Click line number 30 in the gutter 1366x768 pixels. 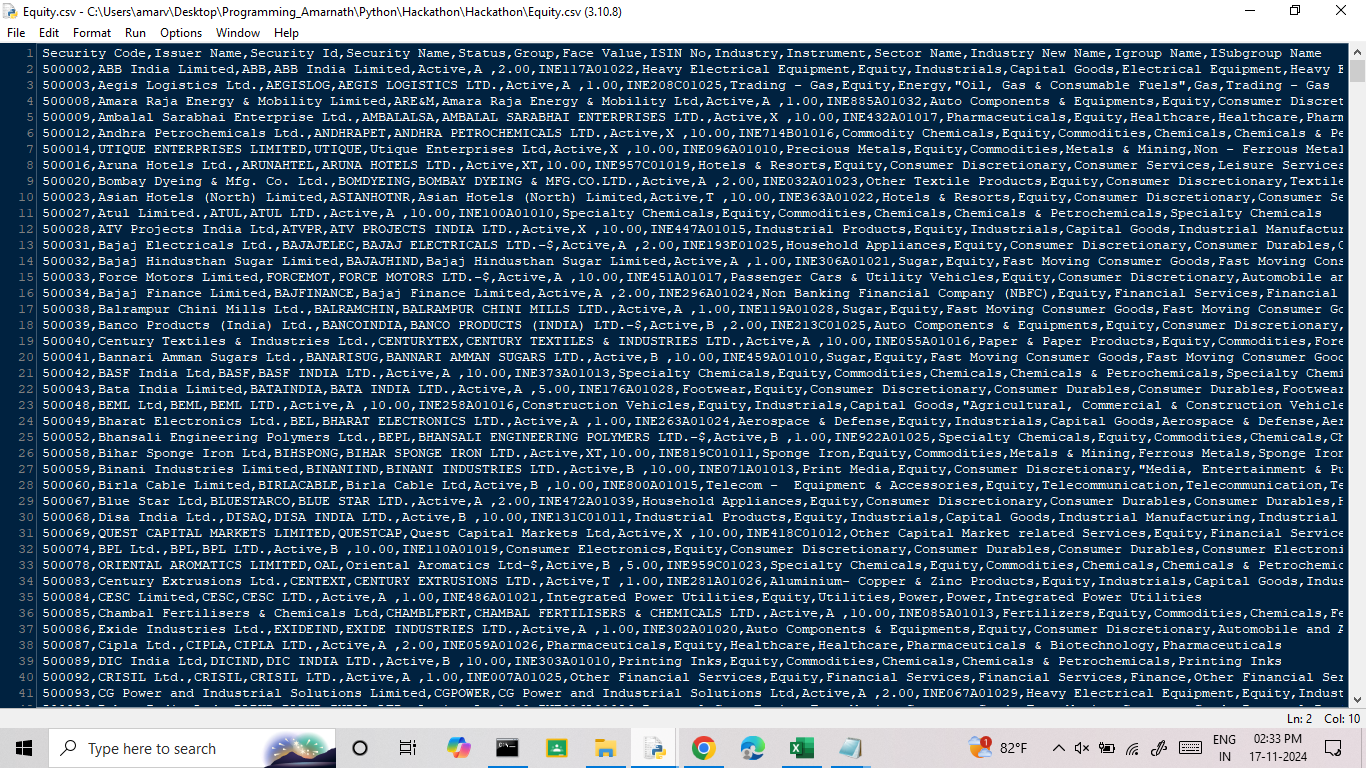tap(27, 517)
